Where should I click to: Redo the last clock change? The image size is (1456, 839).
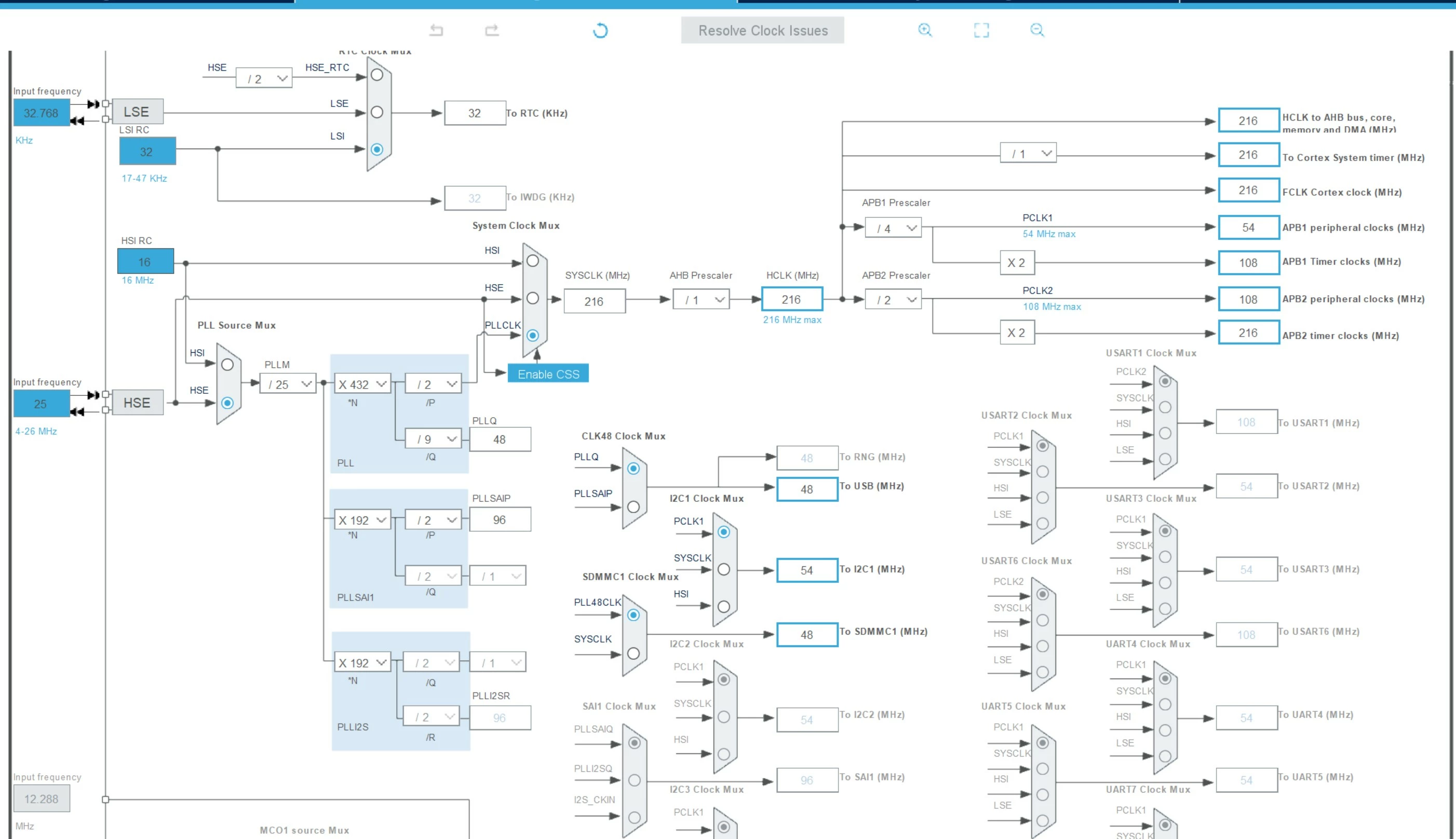click(492, 30)
